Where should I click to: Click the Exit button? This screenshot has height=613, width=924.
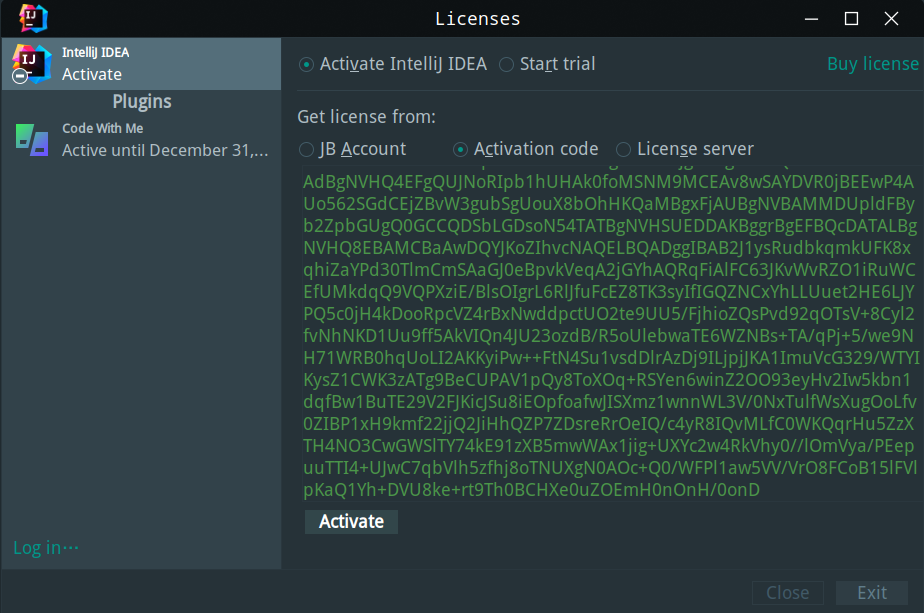[871, 593]
